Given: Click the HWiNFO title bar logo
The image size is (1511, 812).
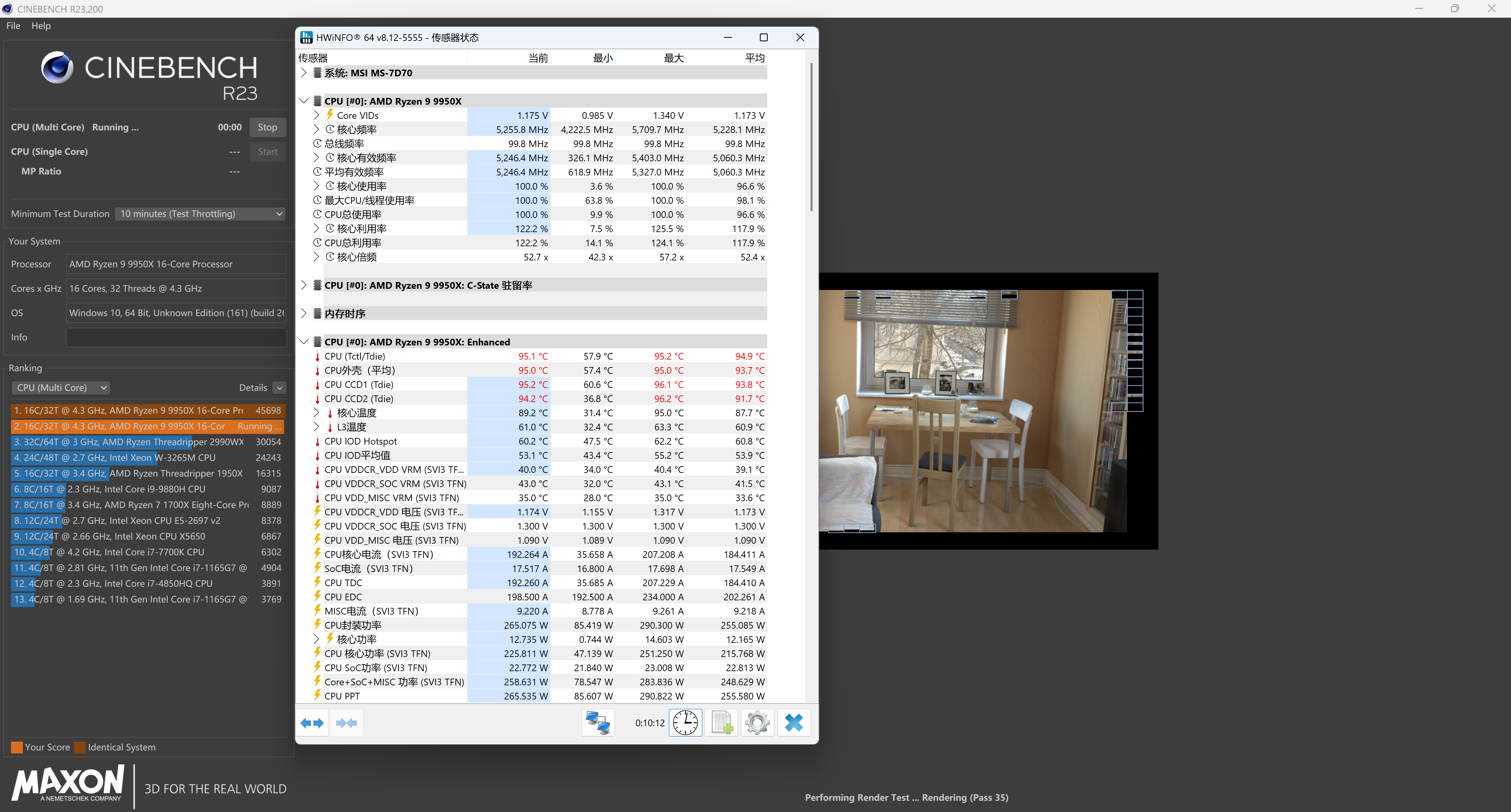Looking at the screenshot, I should click(x=306, y=37).
